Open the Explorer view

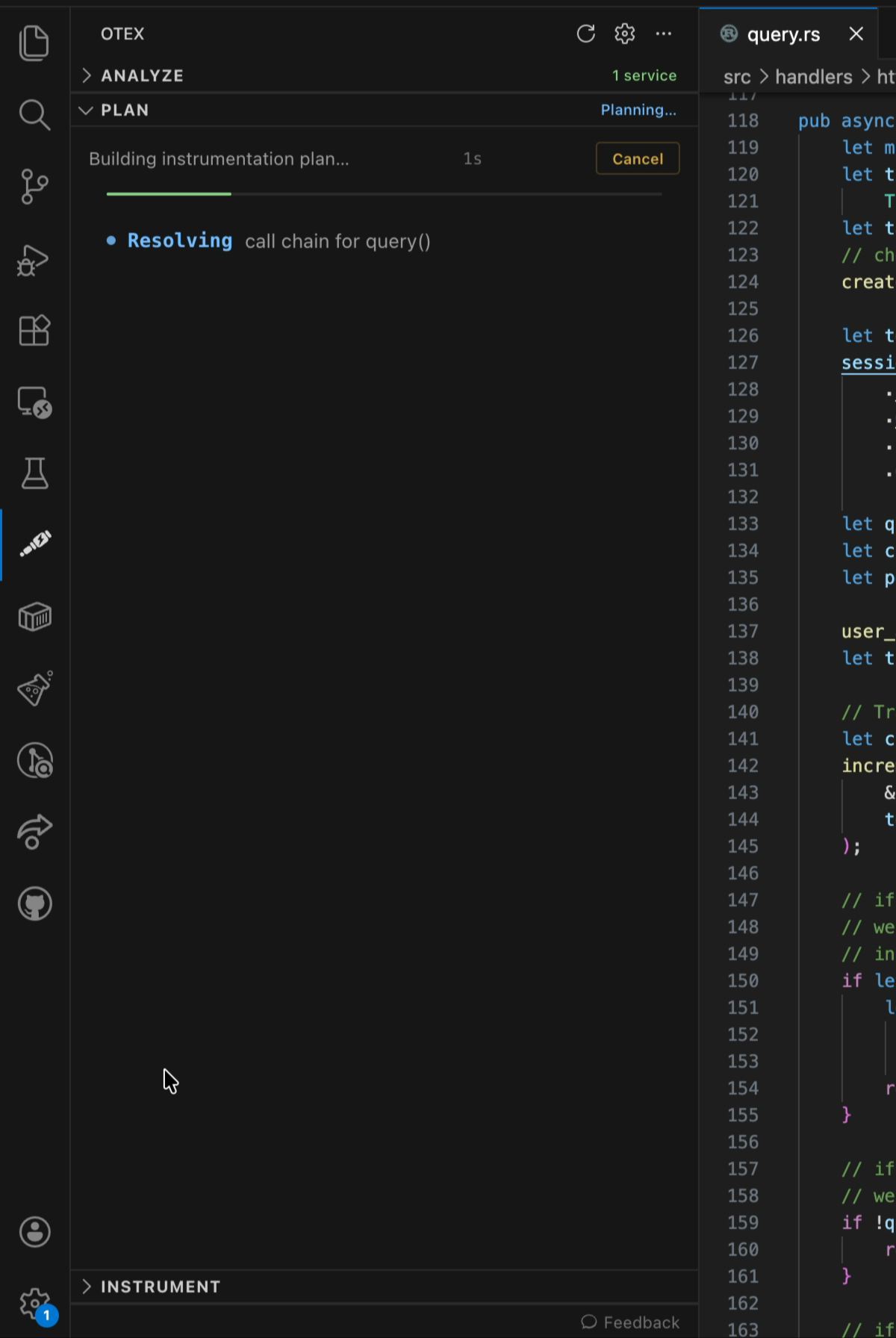(x=34, y=43)
